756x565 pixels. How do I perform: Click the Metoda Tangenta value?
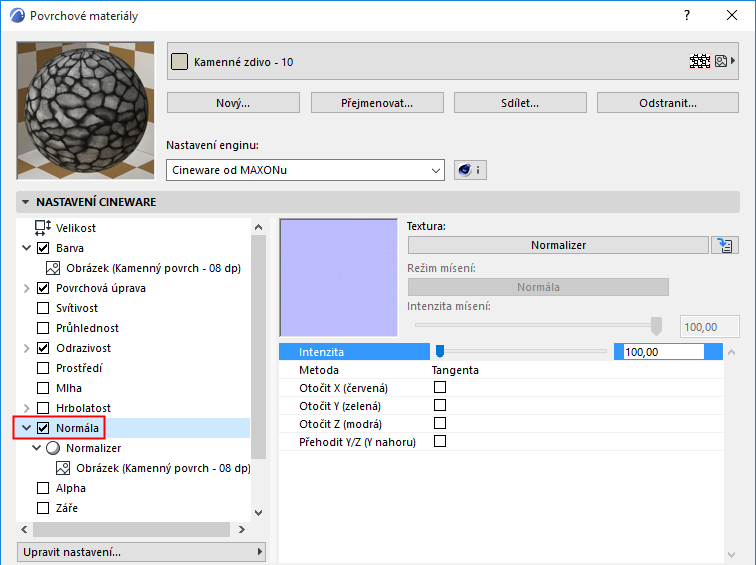pyautogui.click(x=455, y=370)
